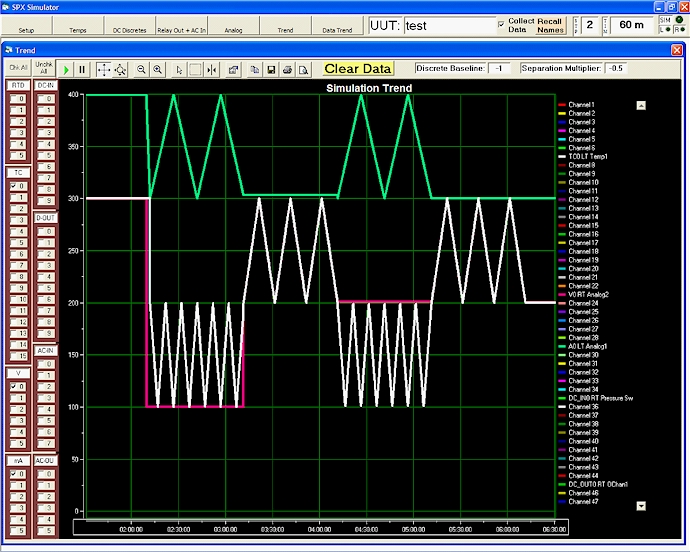Viewport: 690px width, 552px height.
Task: Click the SPX Simulator title bar icon
Action: tap(6, 7)
